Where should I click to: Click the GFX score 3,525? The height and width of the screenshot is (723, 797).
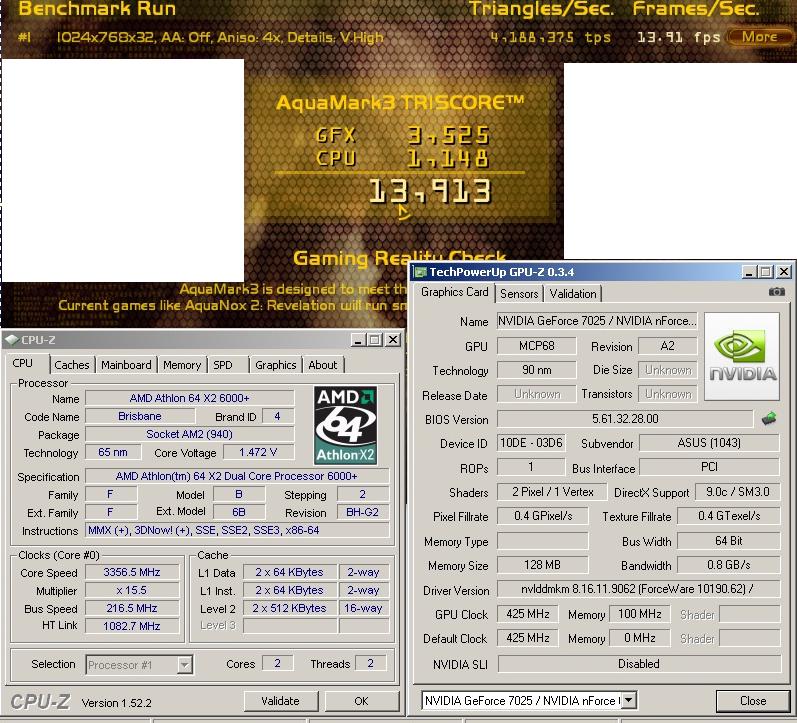point(448,135)
